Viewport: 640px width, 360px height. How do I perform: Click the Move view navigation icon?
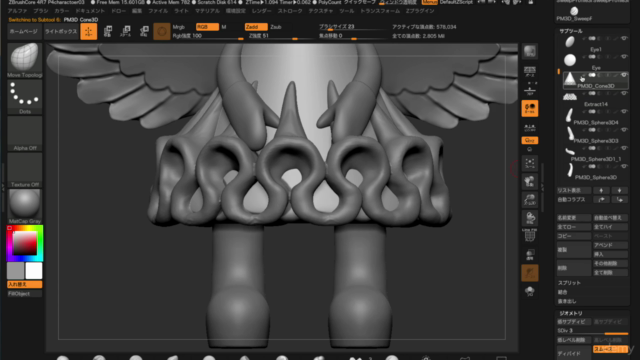pyautogui.click(x=530, y=182)
